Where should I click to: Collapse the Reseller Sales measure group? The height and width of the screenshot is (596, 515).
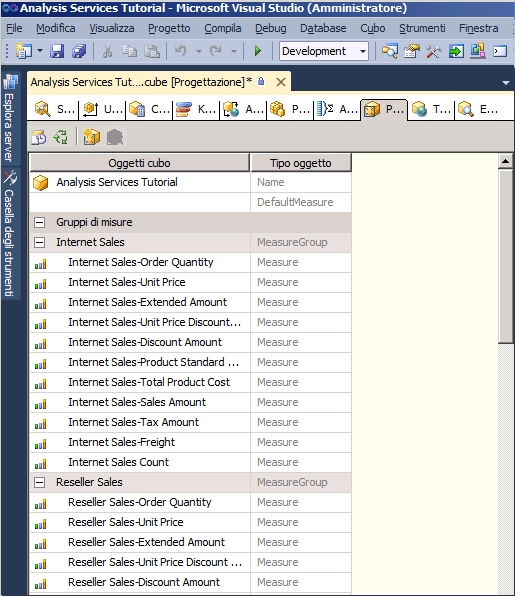pos(40,482)
